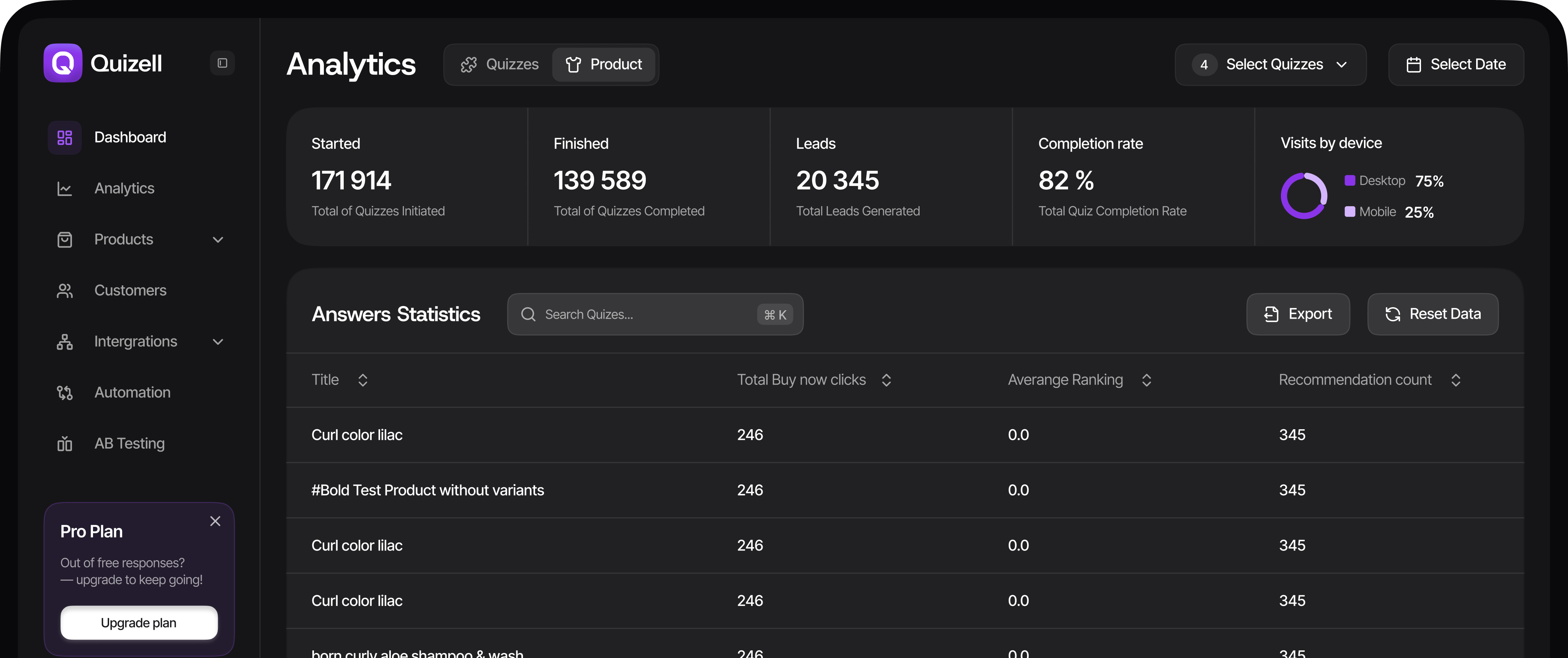Click the Quizell logo icon
The image size is (1568, 658).
tap(63, 63)
